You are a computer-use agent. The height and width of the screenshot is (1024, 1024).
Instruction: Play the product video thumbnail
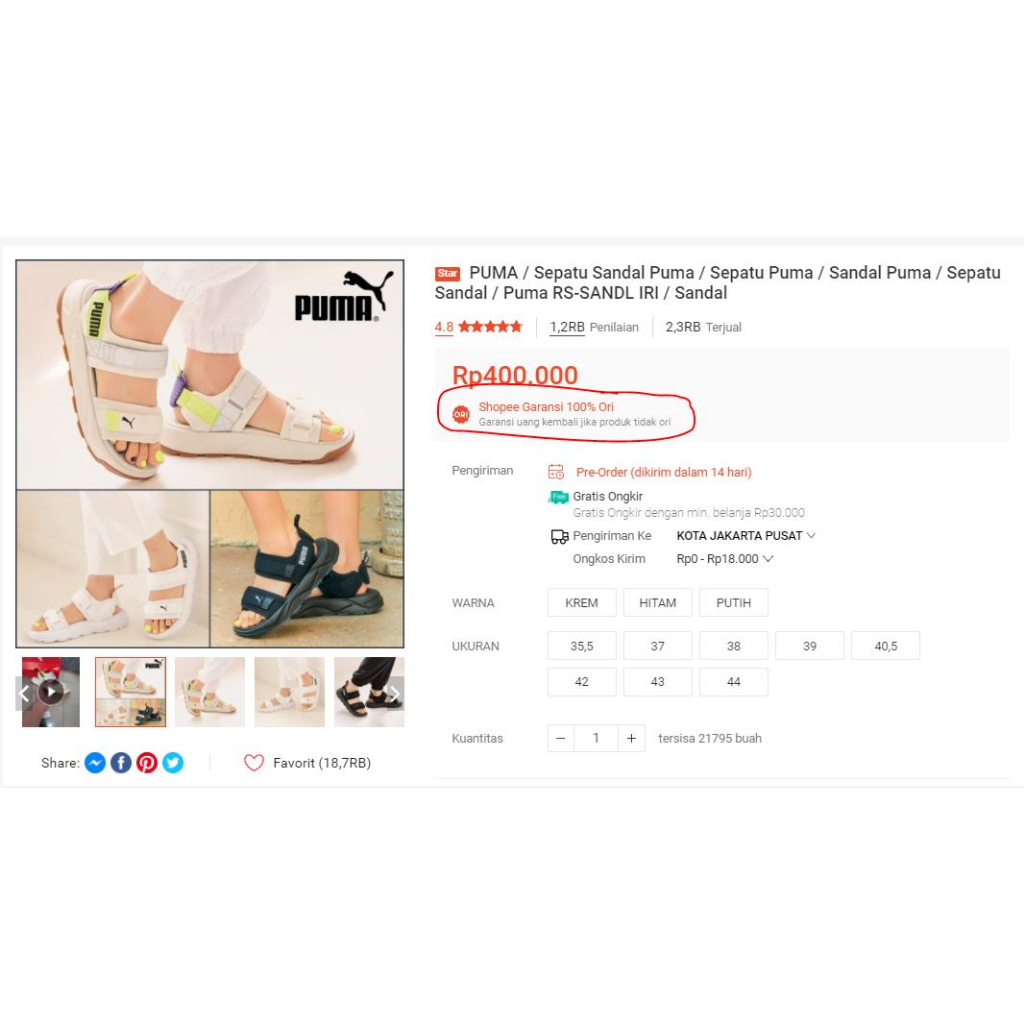[51, 692]
